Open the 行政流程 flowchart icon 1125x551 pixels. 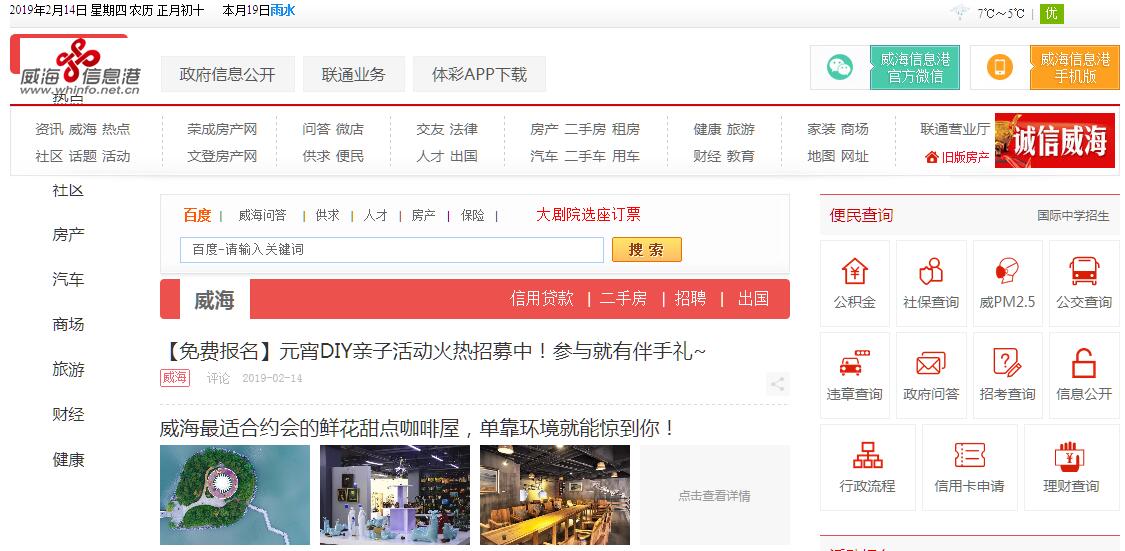pos(867,456)
